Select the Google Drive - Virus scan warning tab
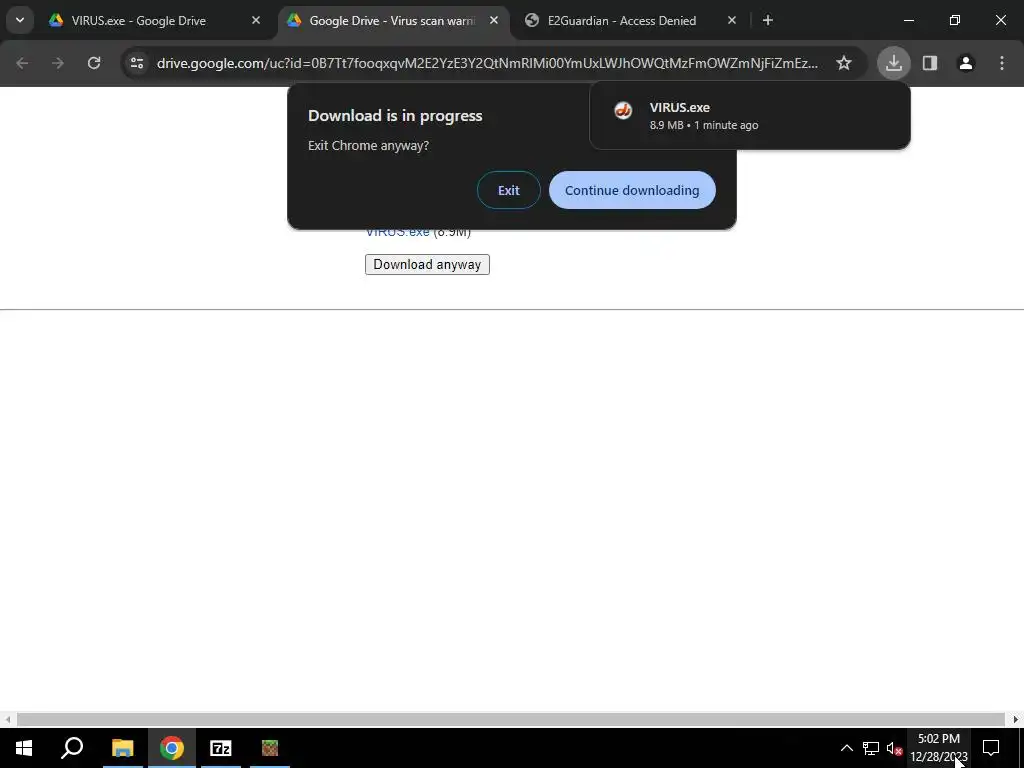The image size is (1024, 768). [x=394, y=20]
